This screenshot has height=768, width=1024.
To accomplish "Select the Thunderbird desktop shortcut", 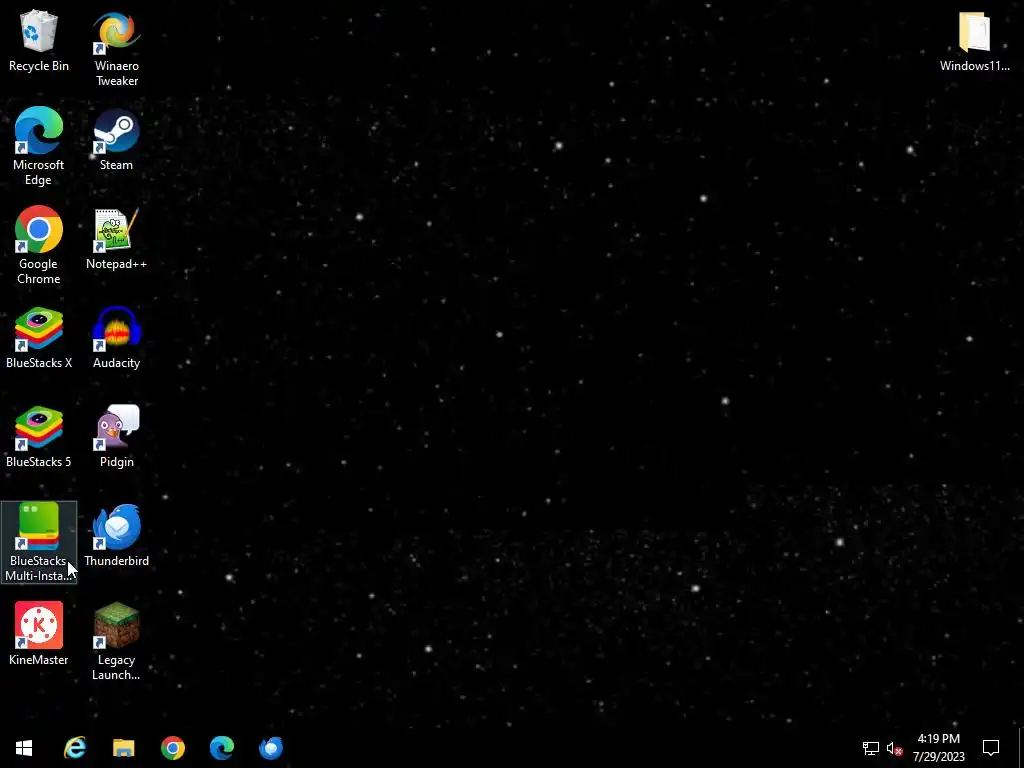I will point(116,536).
